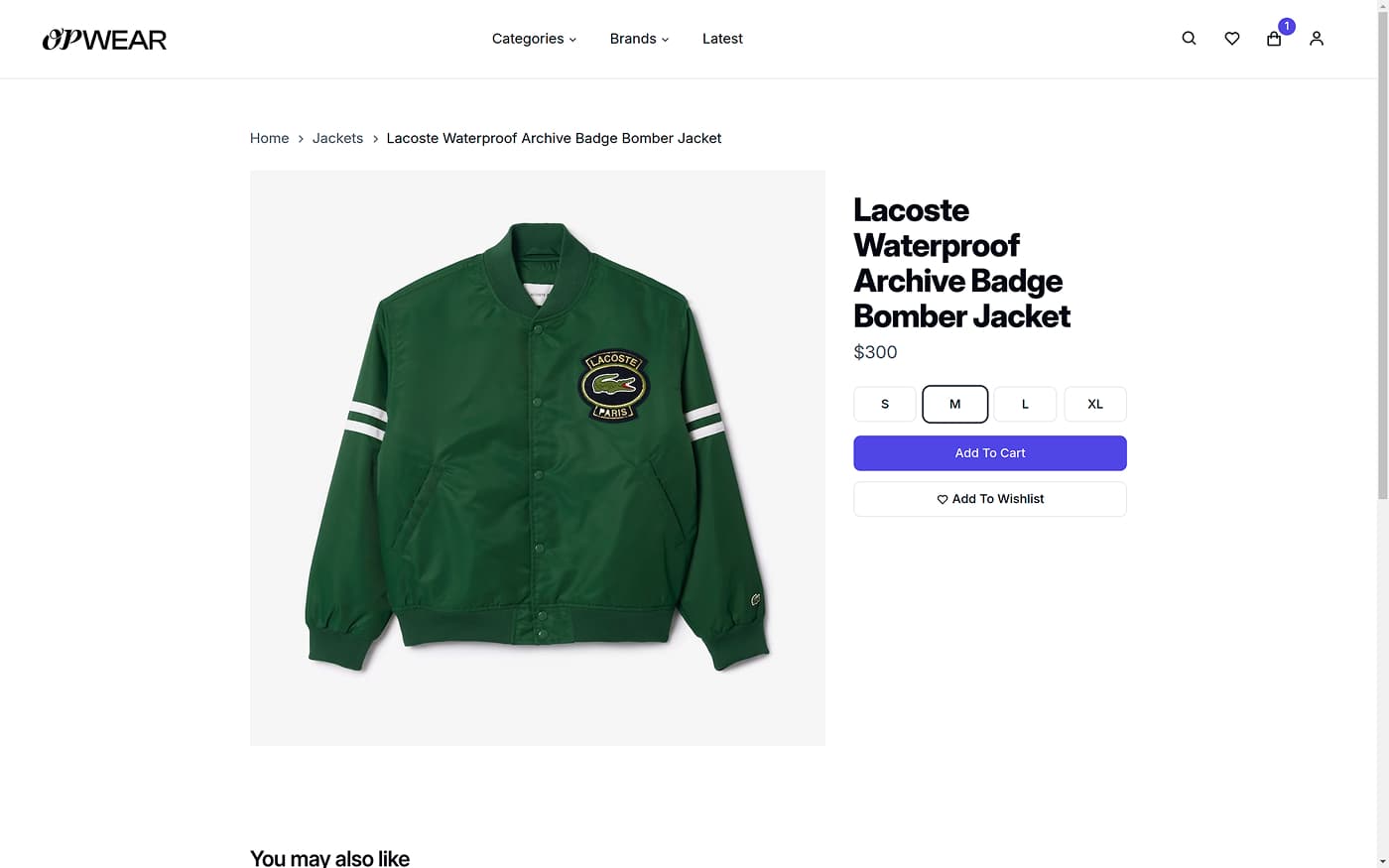Click Add To Wishlist button
1389x868 pixels.
(990, 499)
